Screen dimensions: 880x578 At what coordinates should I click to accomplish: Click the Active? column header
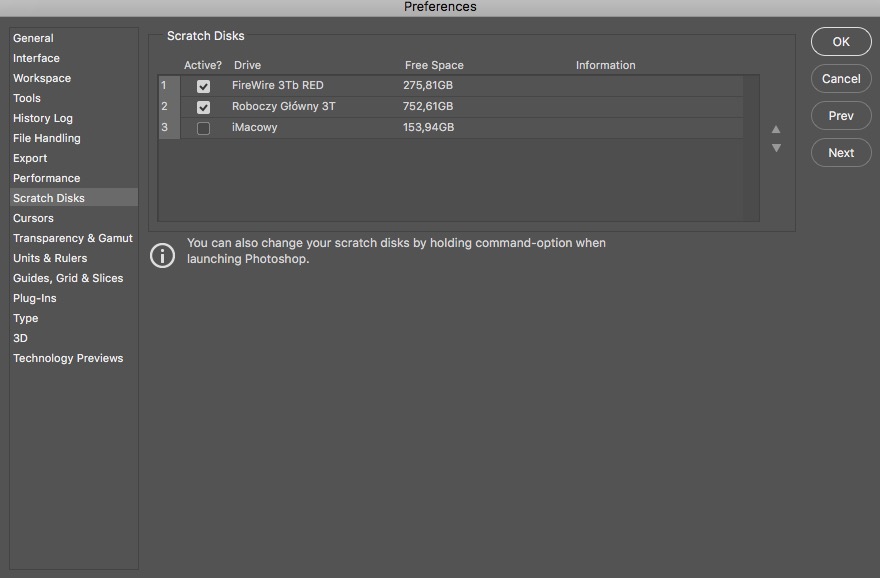pyautogui.click(x=203, y=65)
